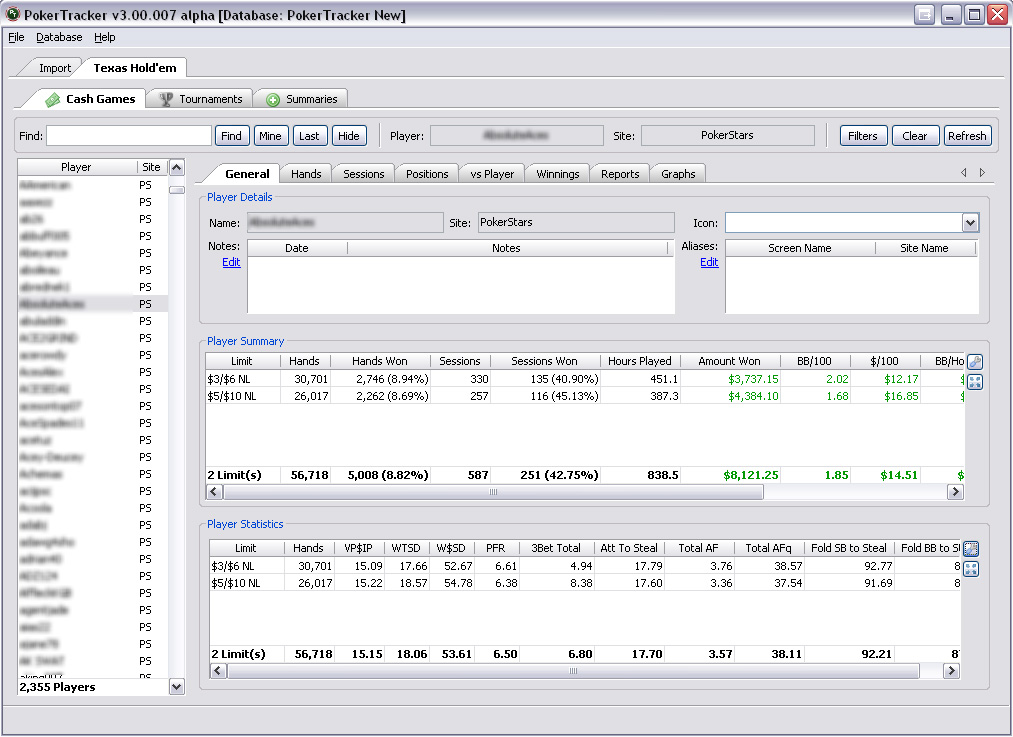Open the Graphs tab
Image resolution: width=1013 pixels, height=737 pixels.
[x=678, y=174]
